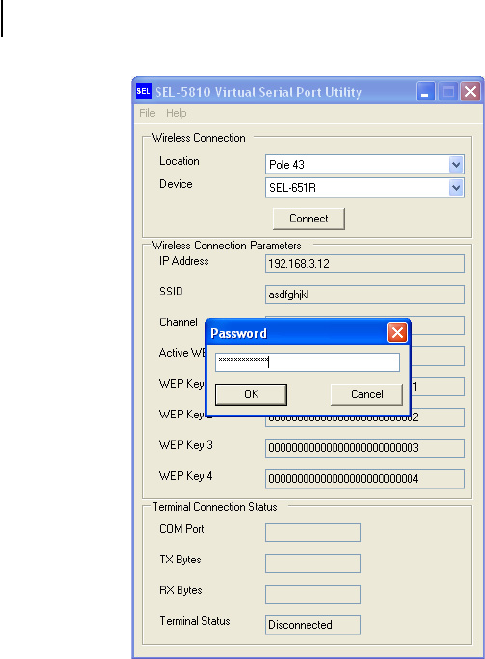Open the SEL-651R device combo box
The width and height of the screenshot is (485, 659).
click(364, 188)
